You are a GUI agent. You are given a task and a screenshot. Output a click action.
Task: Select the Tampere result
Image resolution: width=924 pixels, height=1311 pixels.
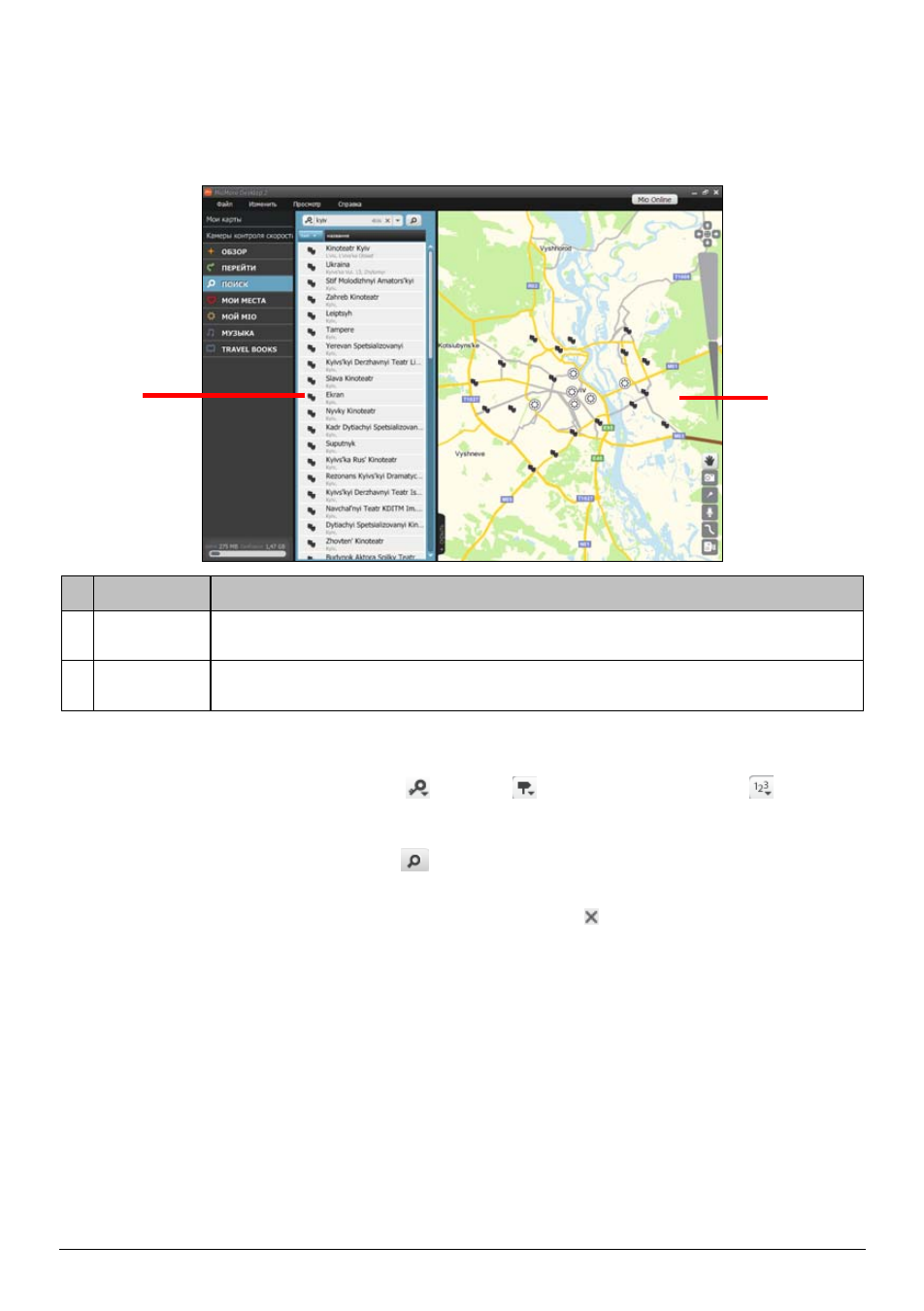pos(364,332)
